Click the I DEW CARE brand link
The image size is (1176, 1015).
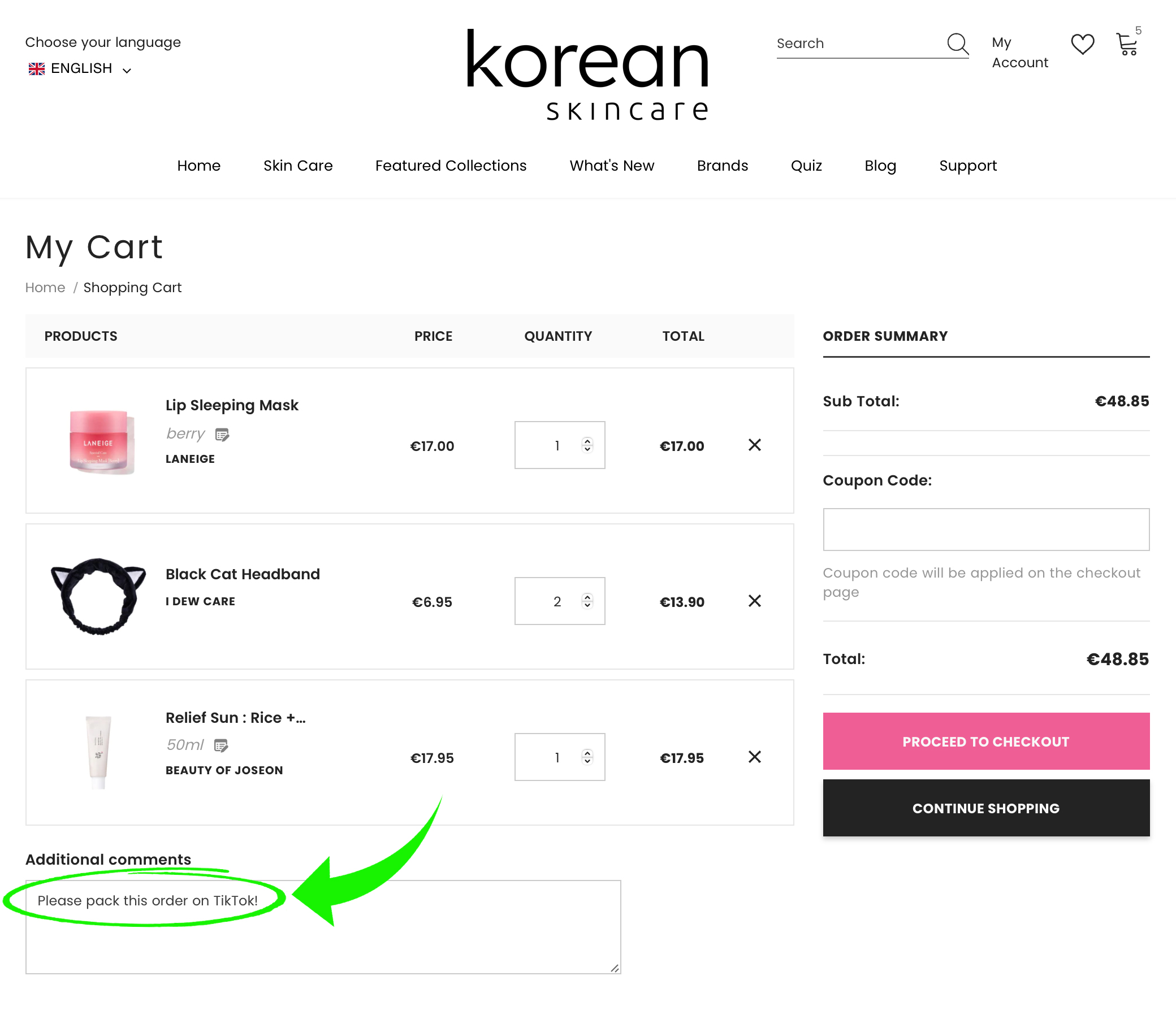click(x=200, y=601)
